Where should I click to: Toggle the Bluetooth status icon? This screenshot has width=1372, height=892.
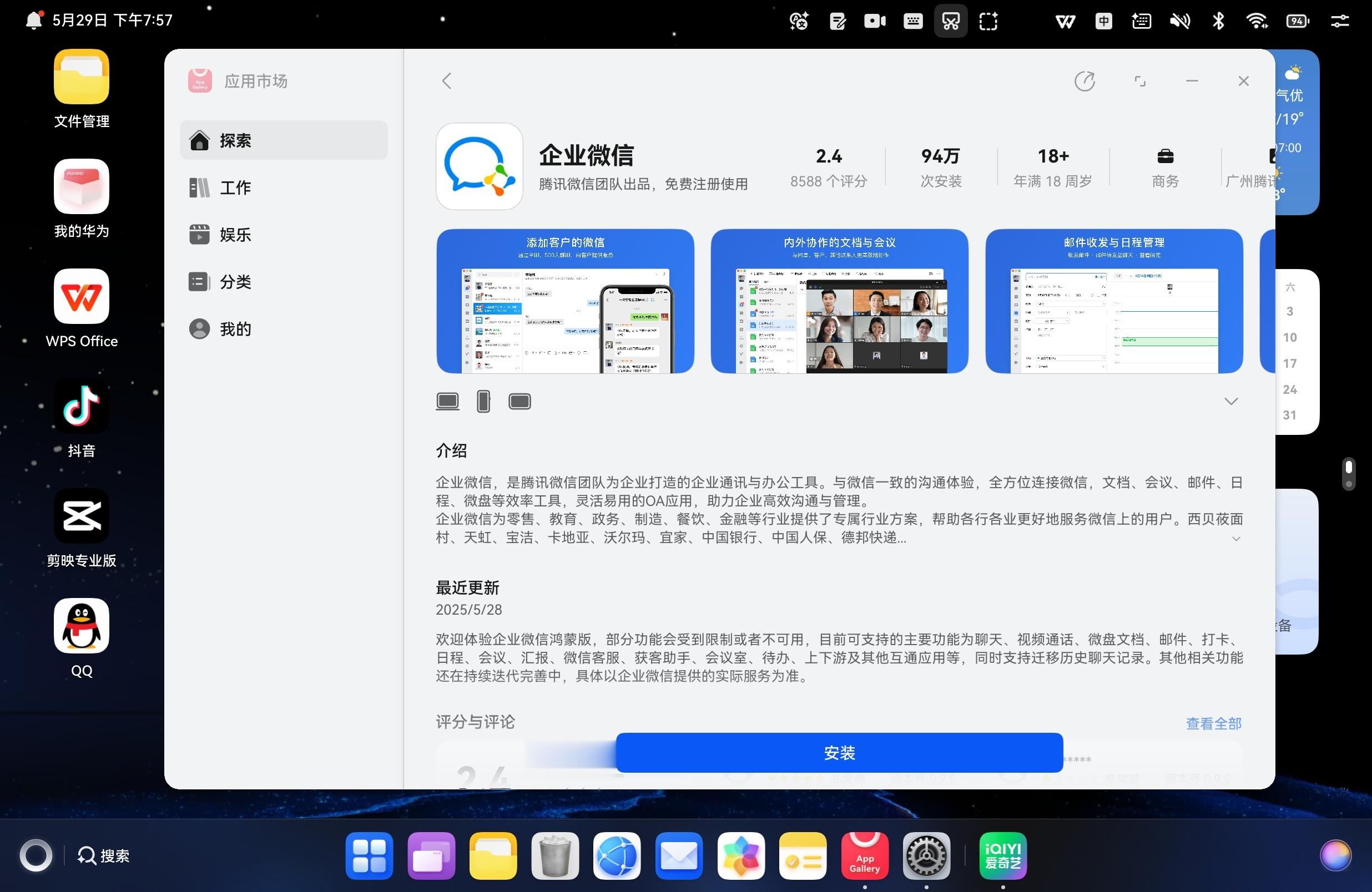coord(1218,21)
